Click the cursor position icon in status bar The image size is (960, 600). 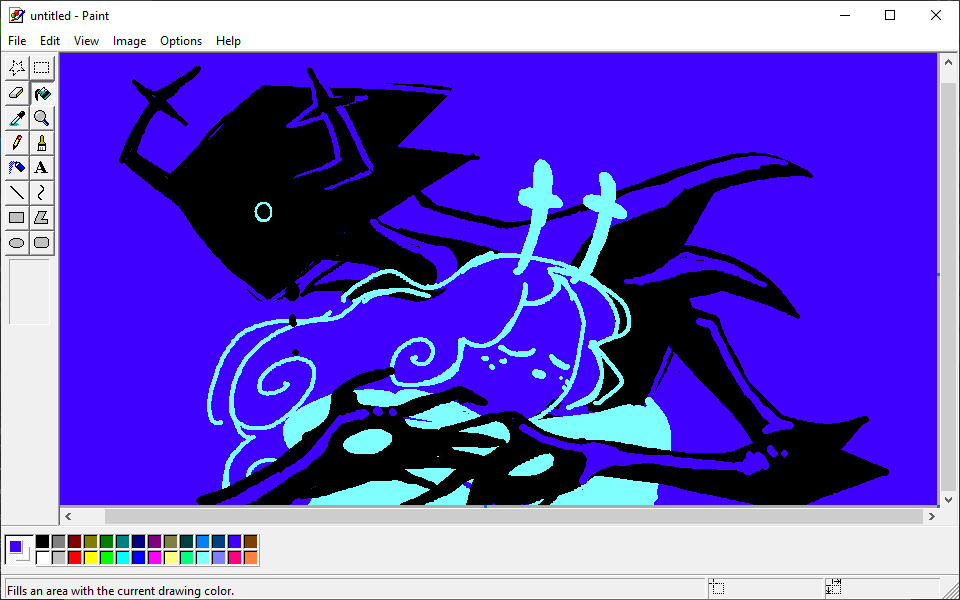pyautogui.click(x=718, y=589)
